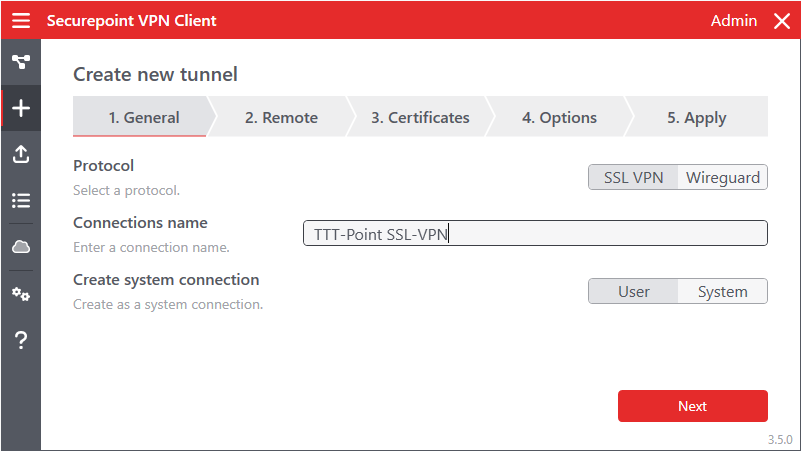This screenshot has width=801, height=451.
Task: Select Wireguard protocol
Action: tap(722, 178)
